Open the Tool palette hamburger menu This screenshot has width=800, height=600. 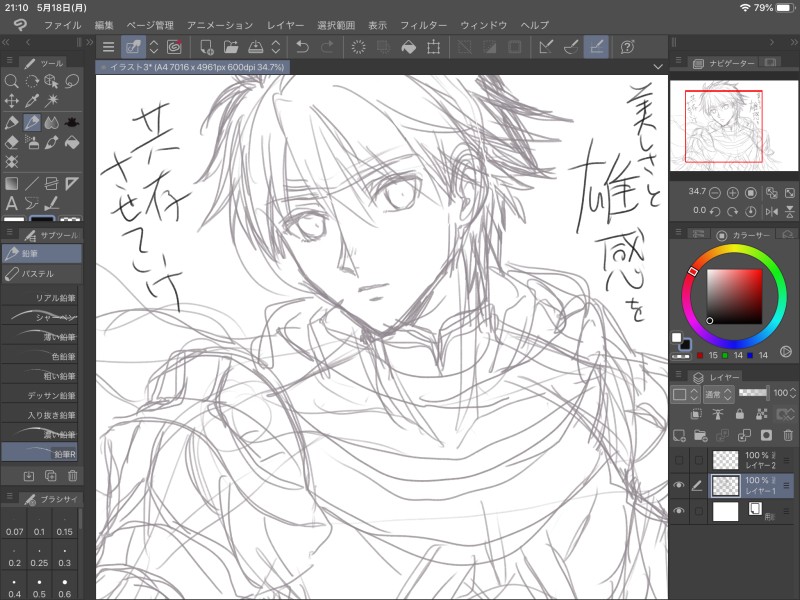9,60
